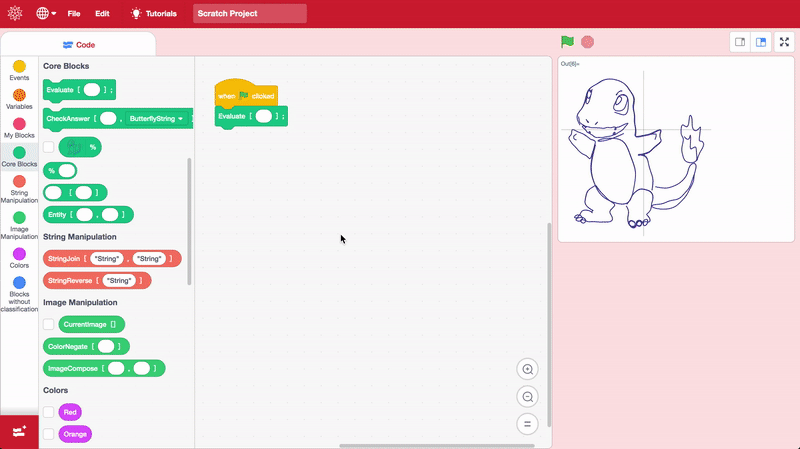800x449 pixels.
Task: Click the first String slot of StringJoin
Action: click(x=107, y=259)
